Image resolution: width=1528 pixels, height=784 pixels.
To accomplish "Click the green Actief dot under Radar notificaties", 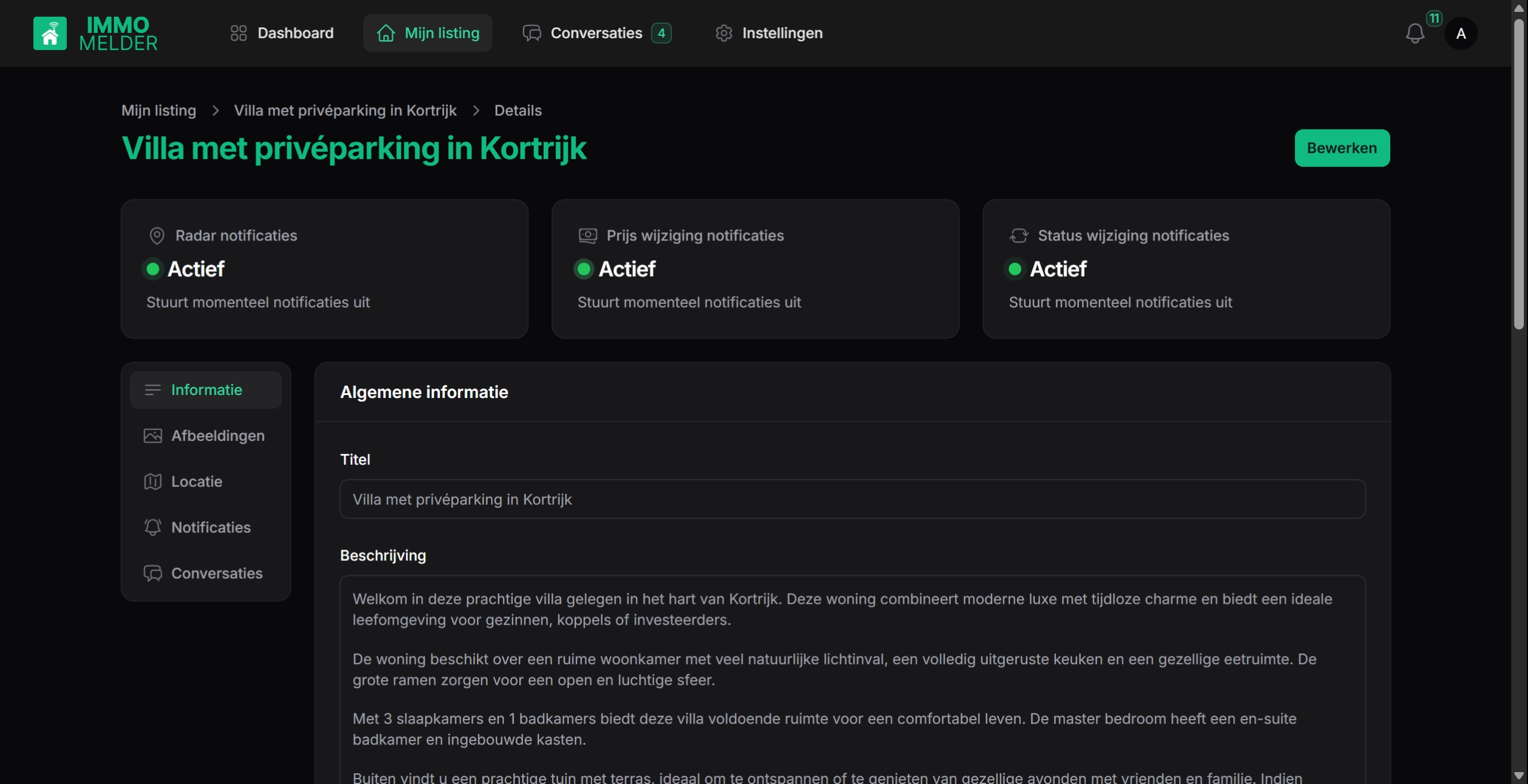I will pos(153,269).
